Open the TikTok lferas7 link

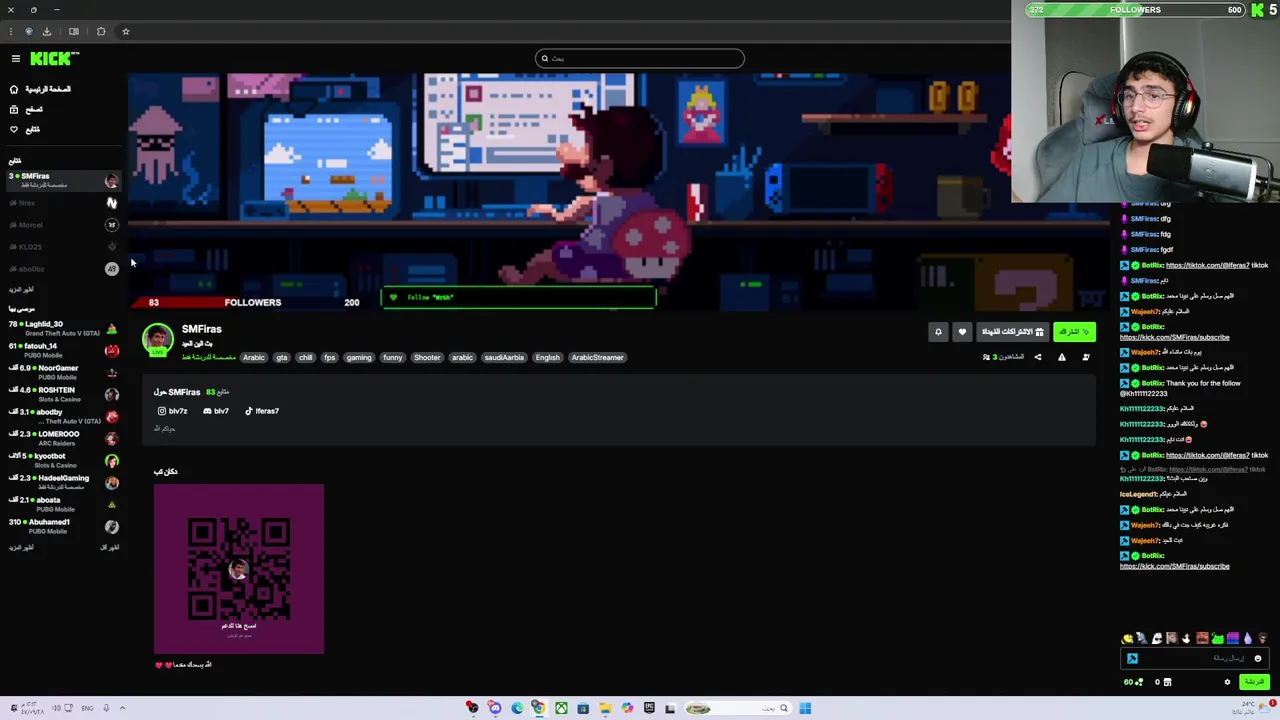click(262, 411)
